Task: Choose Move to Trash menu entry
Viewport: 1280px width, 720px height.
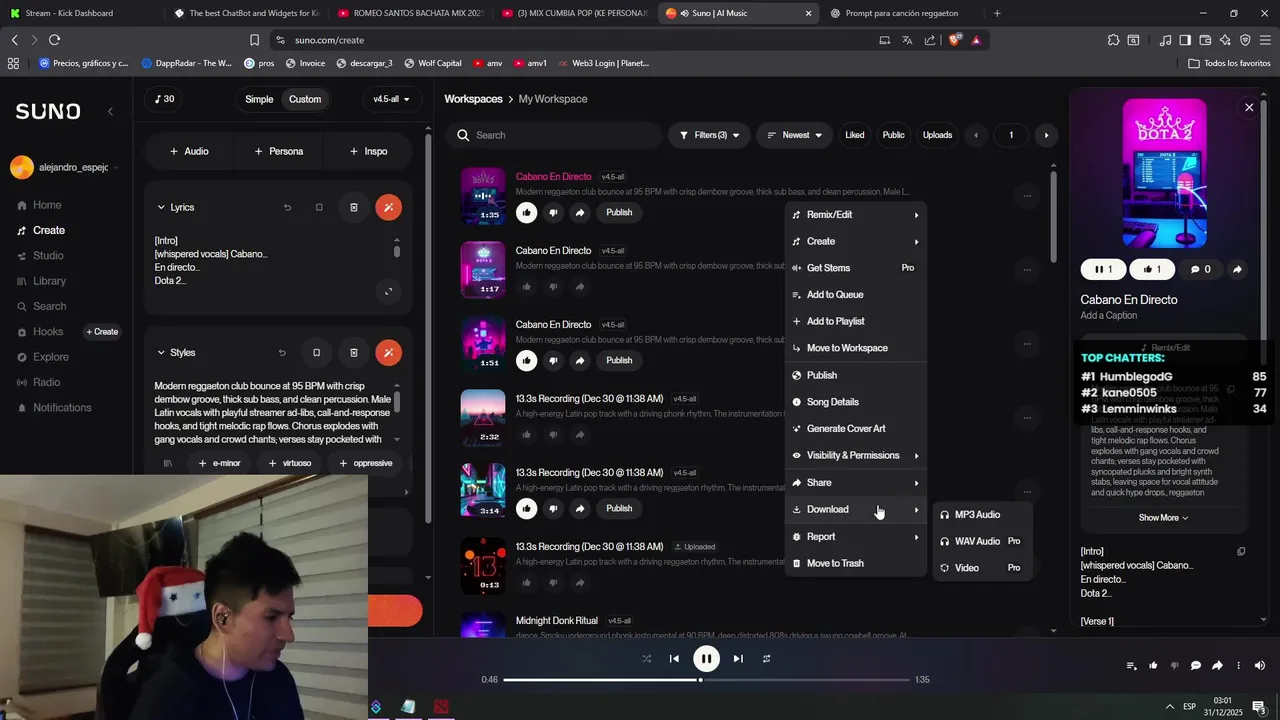Action: (x=855, y=563)
